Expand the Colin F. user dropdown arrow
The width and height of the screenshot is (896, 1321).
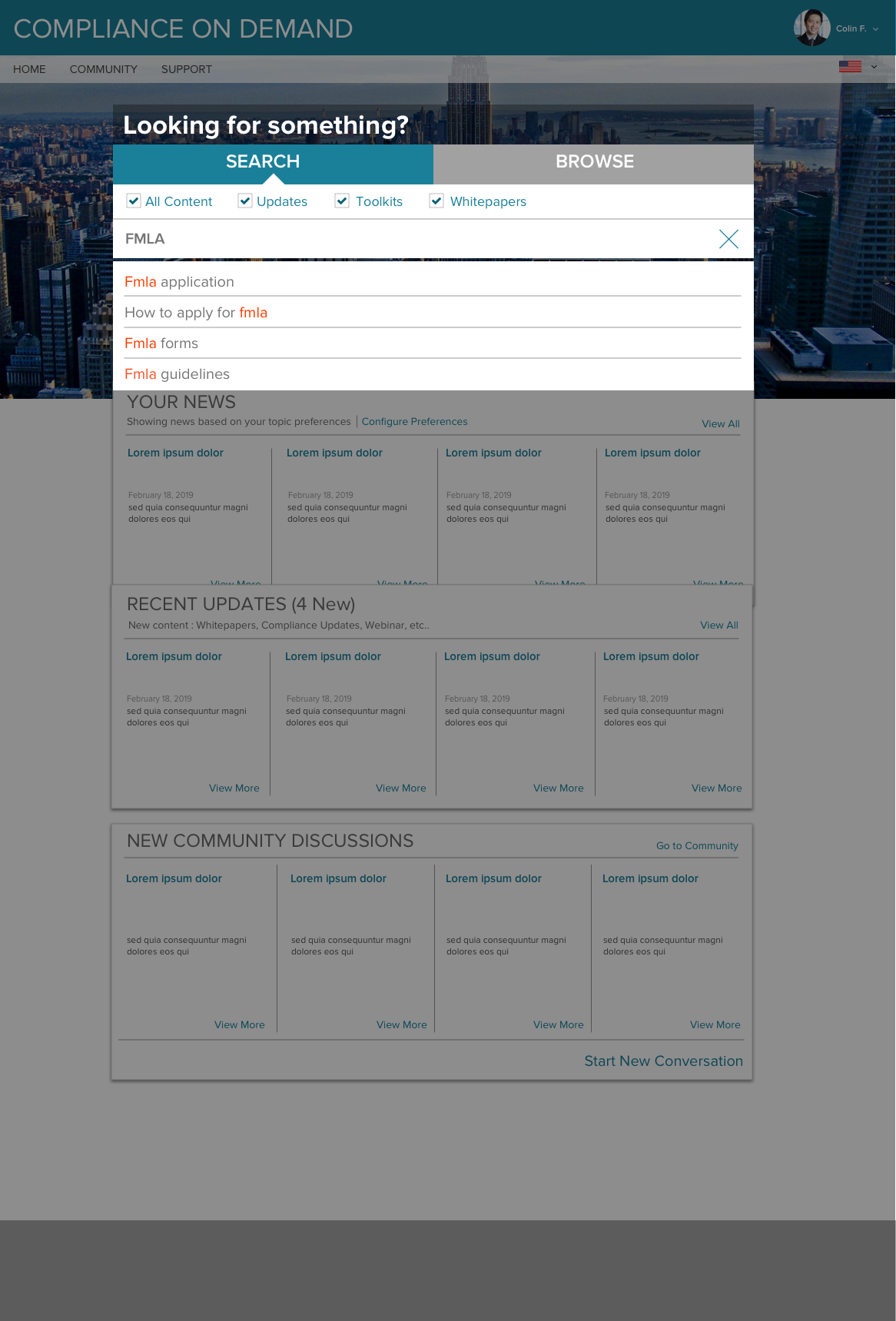coord(875,29)
